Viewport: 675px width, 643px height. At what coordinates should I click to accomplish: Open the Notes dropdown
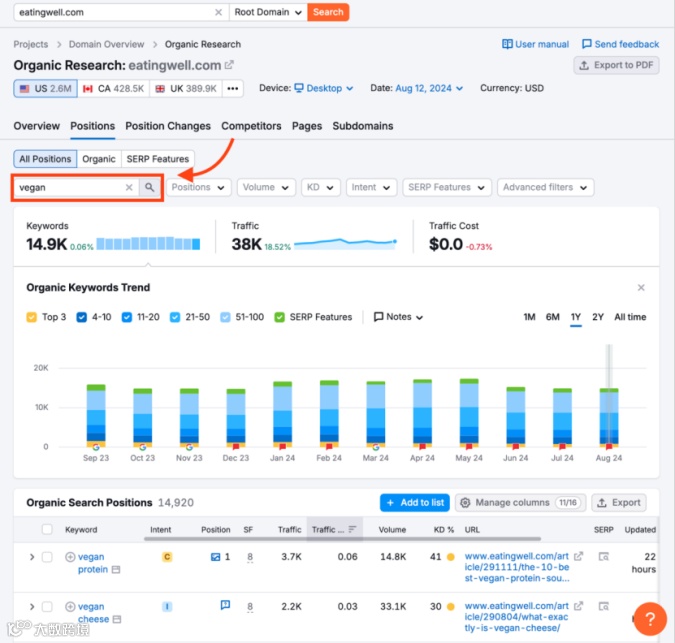[x=399, y=317]
